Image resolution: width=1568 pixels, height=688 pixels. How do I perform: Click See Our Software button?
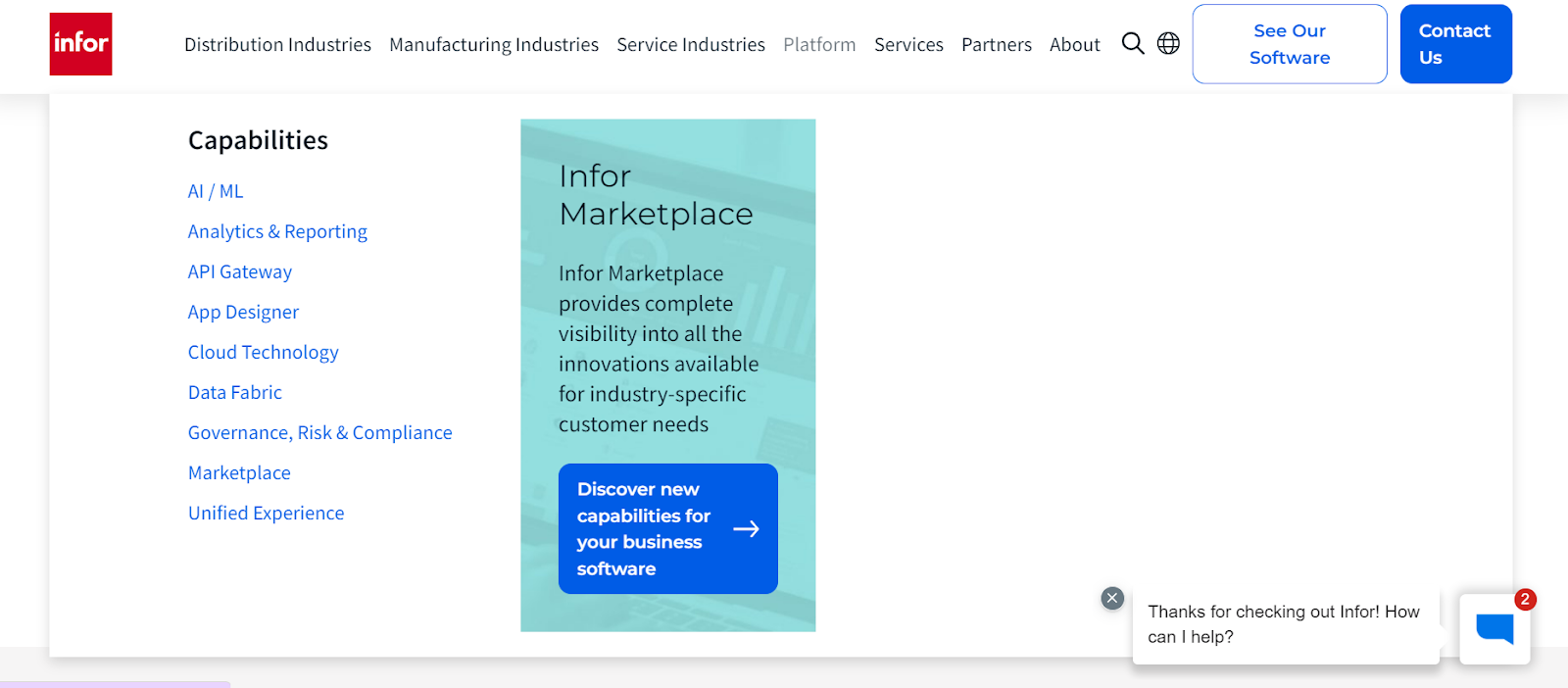(1290, 44)
